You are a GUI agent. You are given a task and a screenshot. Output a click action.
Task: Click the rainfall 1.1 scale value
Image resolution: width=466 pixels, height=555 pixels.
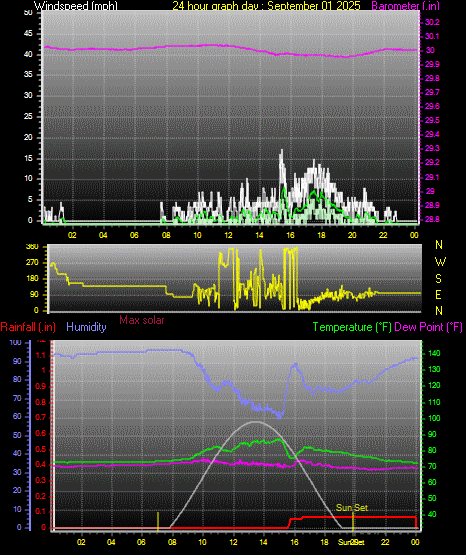pos(41,355)
